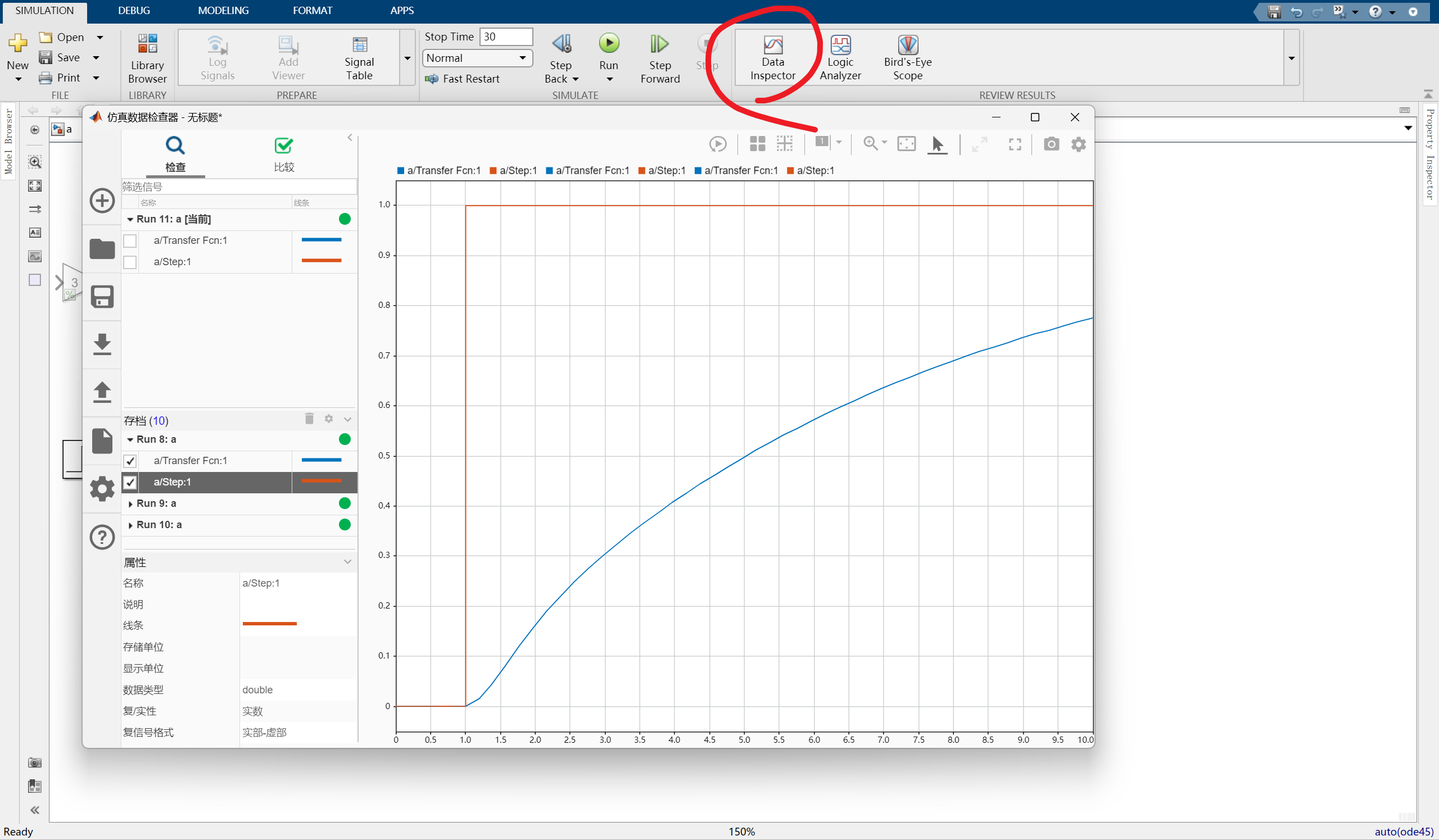Expand Run 10: a
Screen dimensions: 1439x840
point(131,525)
